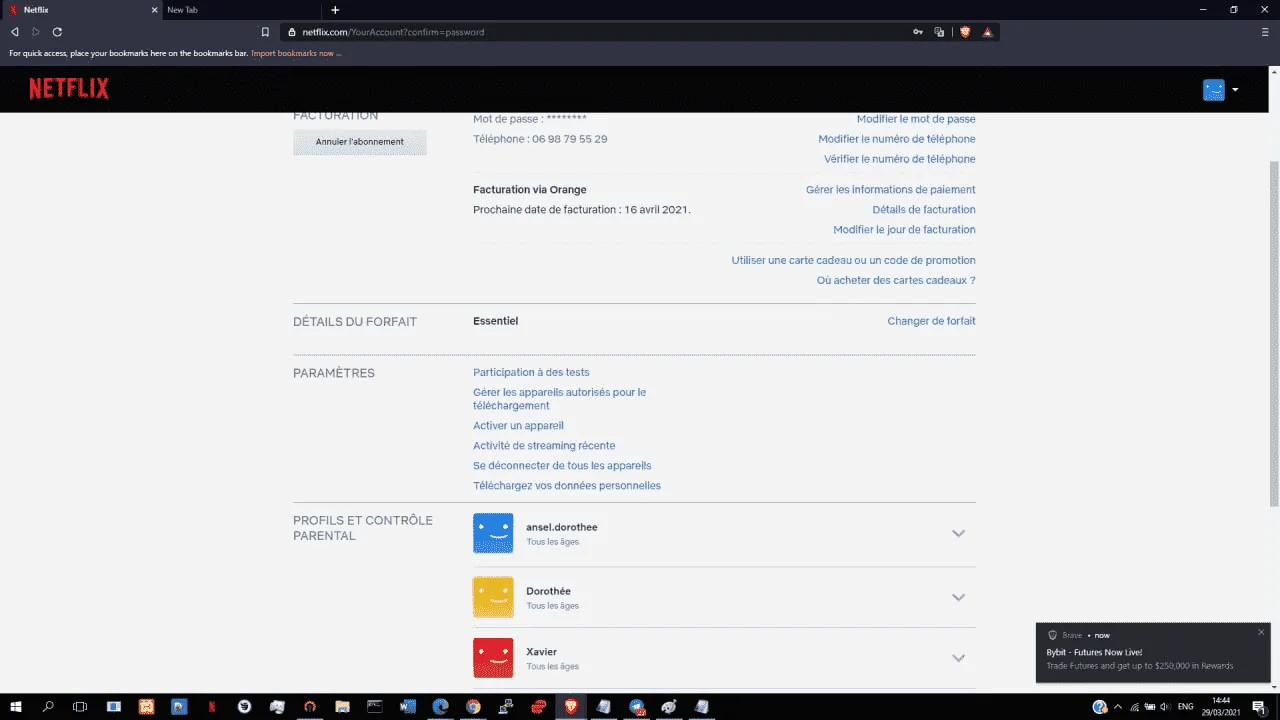Open the Windows Start menu
Image resolution: width=1280 pixels, height=720 pixels.
pyautogui.click(x=16, y=706)
